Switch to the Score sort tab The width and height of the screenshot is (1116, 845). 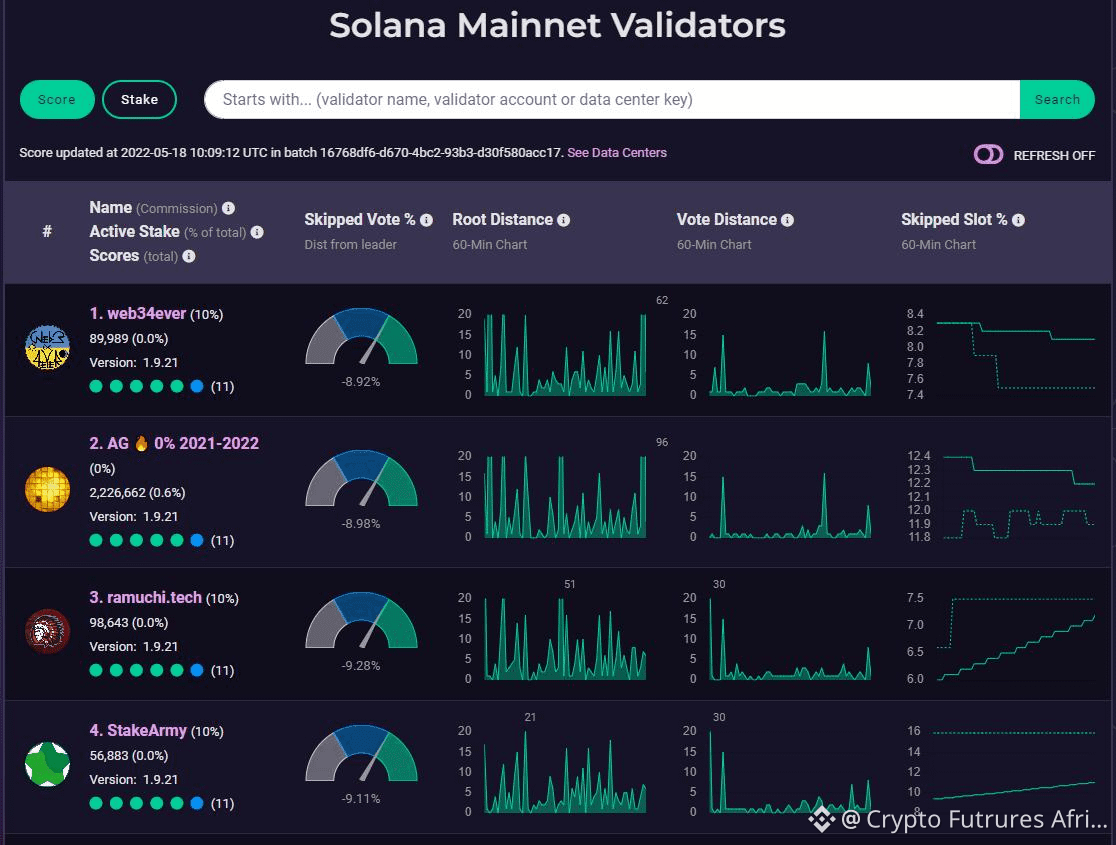(57, 100)
